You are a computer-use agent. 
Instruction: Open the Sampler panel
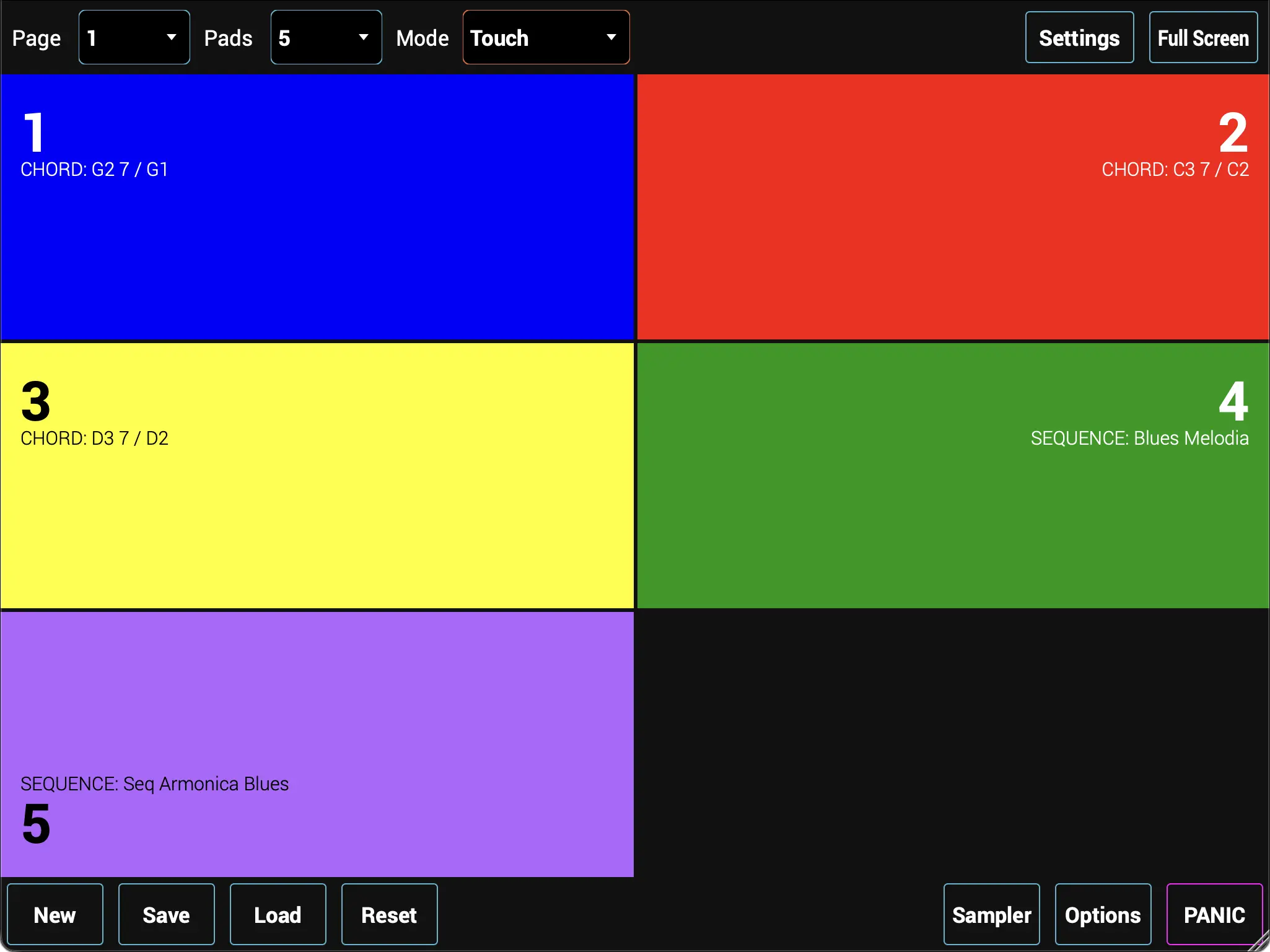[991, 914]
